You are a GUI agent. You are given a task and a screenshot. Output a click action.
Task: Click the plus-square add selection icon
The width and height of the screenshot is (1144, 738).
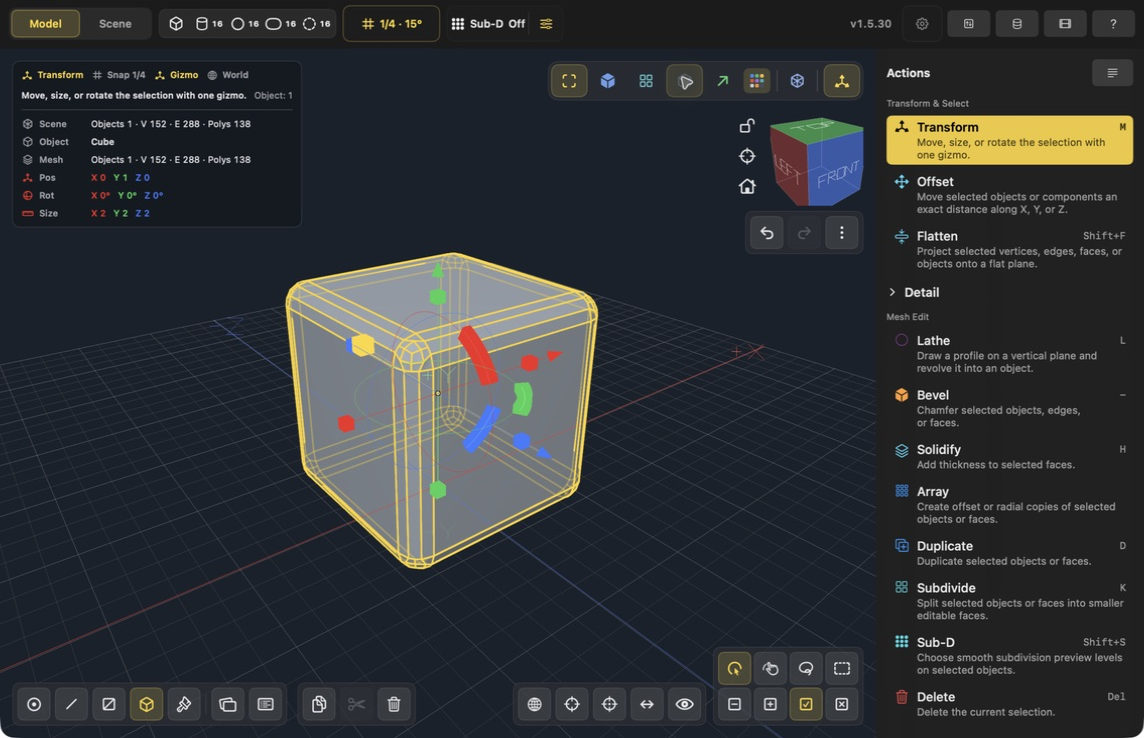click(x=770, y=704)
